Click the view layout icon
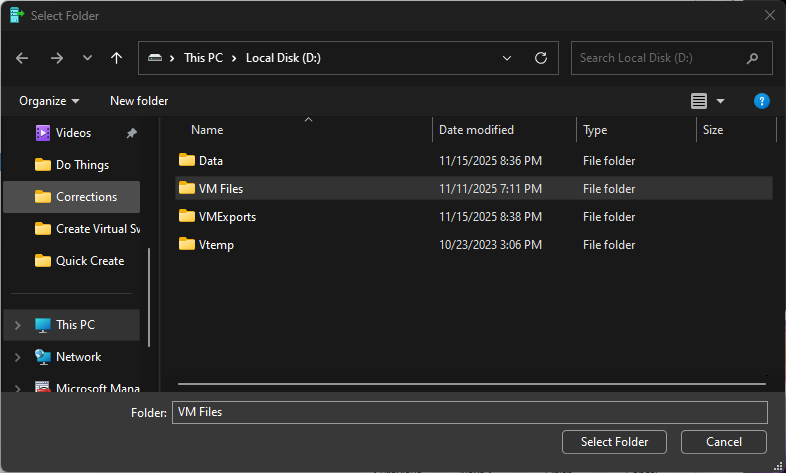This screenshot has height=473, width=786. 699,101
